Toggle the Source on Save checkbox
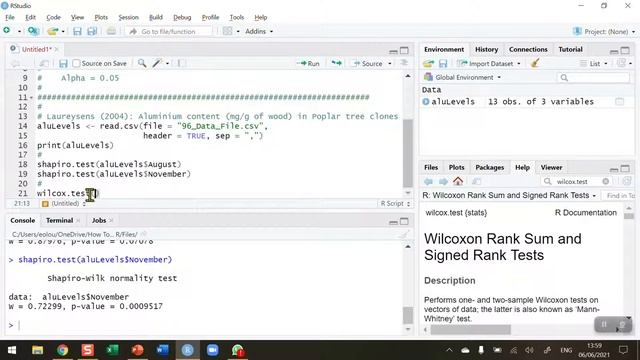 (76, 63)
